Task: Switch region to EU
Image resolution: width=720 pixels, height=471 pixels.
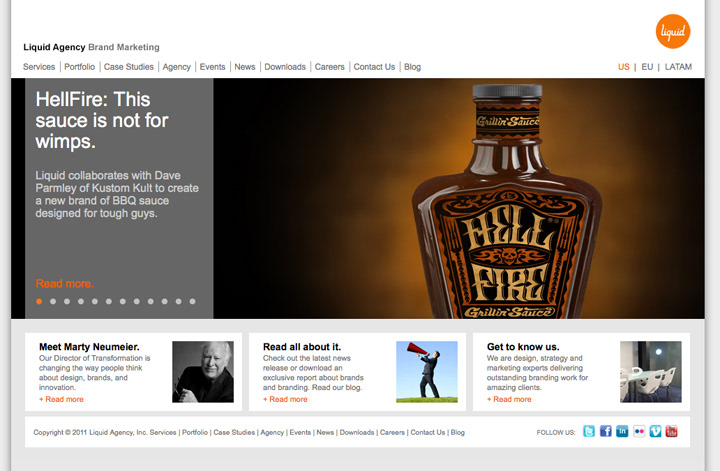Action: (647, 67)
